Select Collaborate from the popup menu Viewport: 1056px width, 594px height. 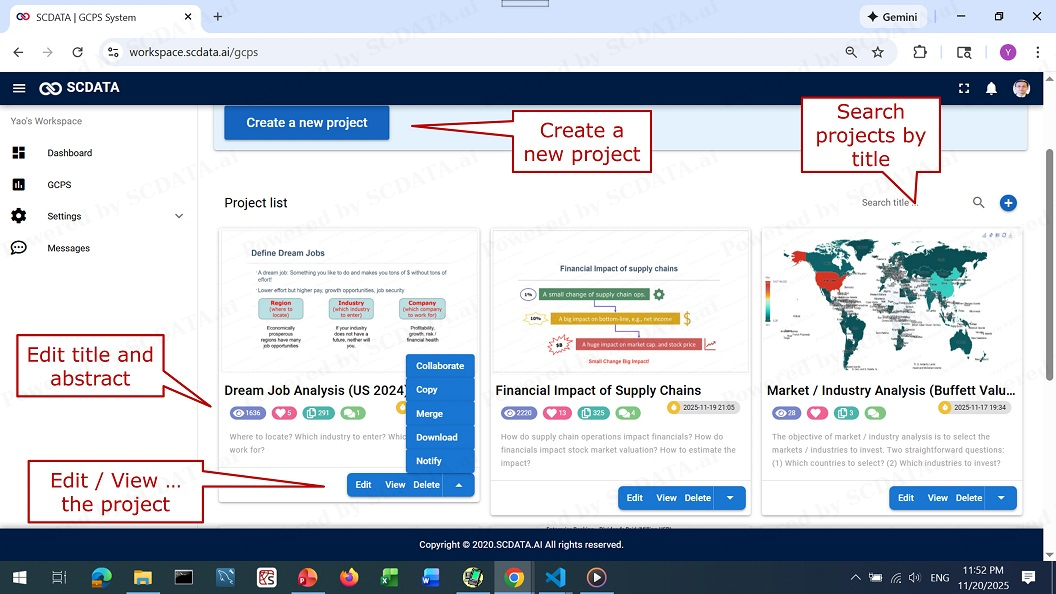440,366
